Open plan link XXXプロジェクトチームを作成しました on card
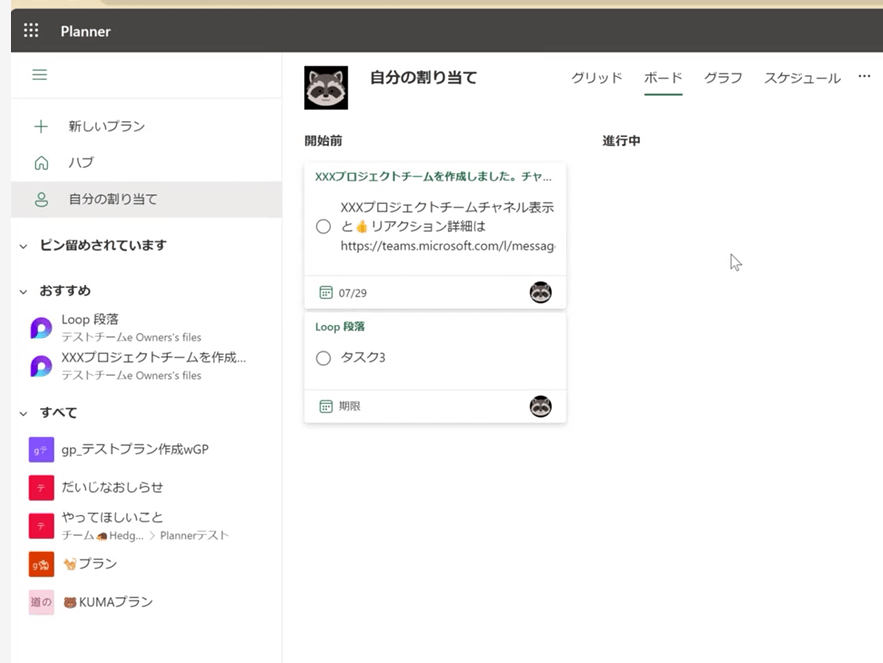The width and height of the screenshot is (883, 663). [434, 176]
